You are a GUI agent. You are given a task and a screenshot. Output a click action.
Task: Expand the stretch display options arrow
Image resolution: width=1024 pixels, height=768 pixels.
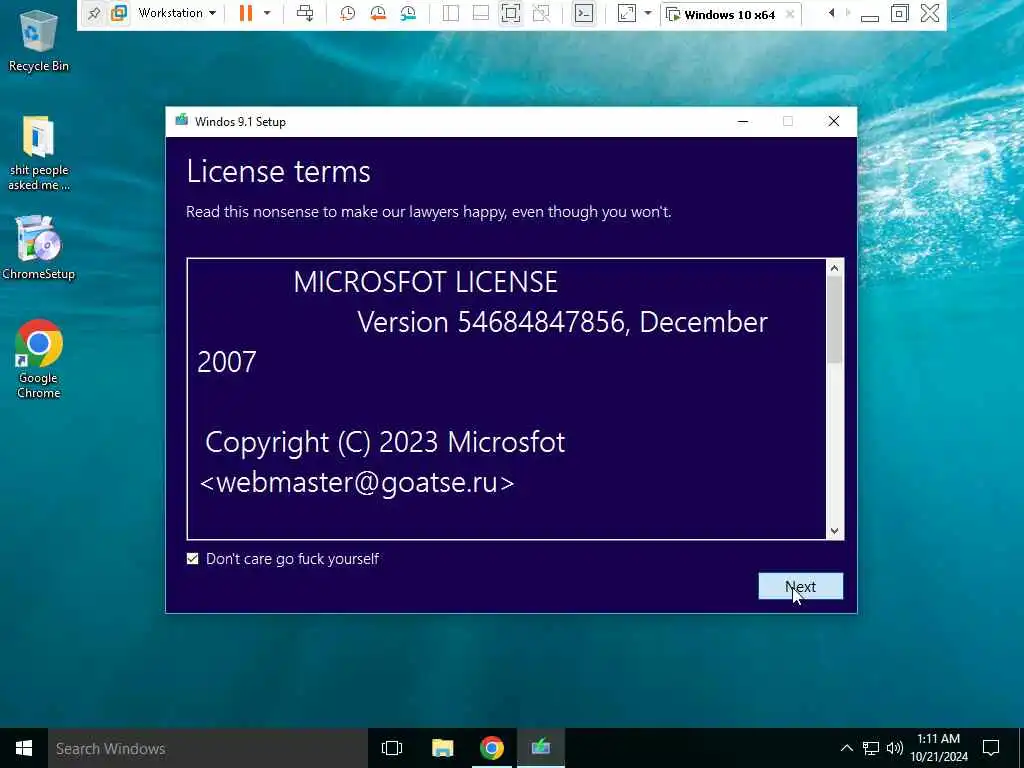click(x=648, y=13)
